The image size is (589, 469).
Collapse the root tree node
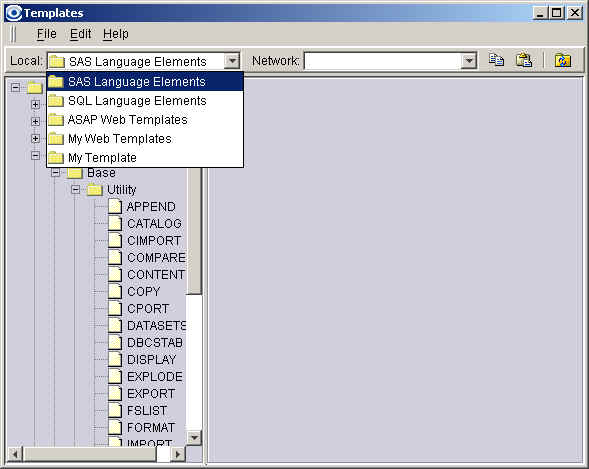point(15,88)
